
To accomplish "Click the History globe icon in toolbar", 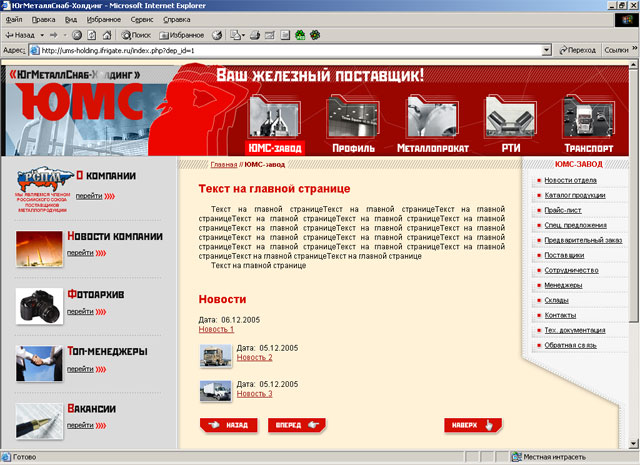I will point(217,35).
